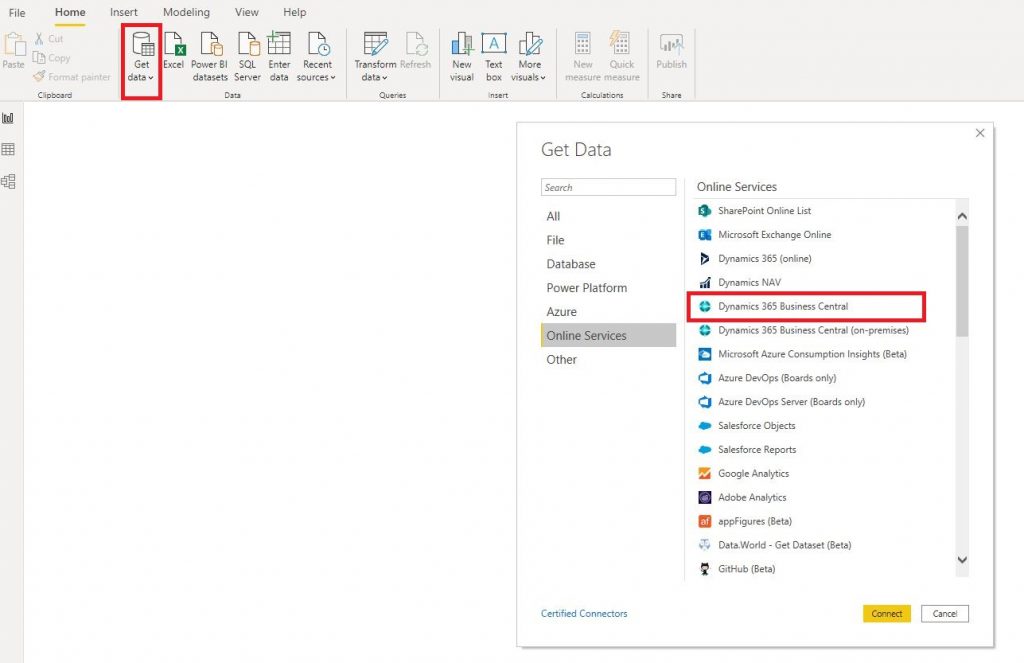Switch to Model view in left sidebar

pos(13,181)
